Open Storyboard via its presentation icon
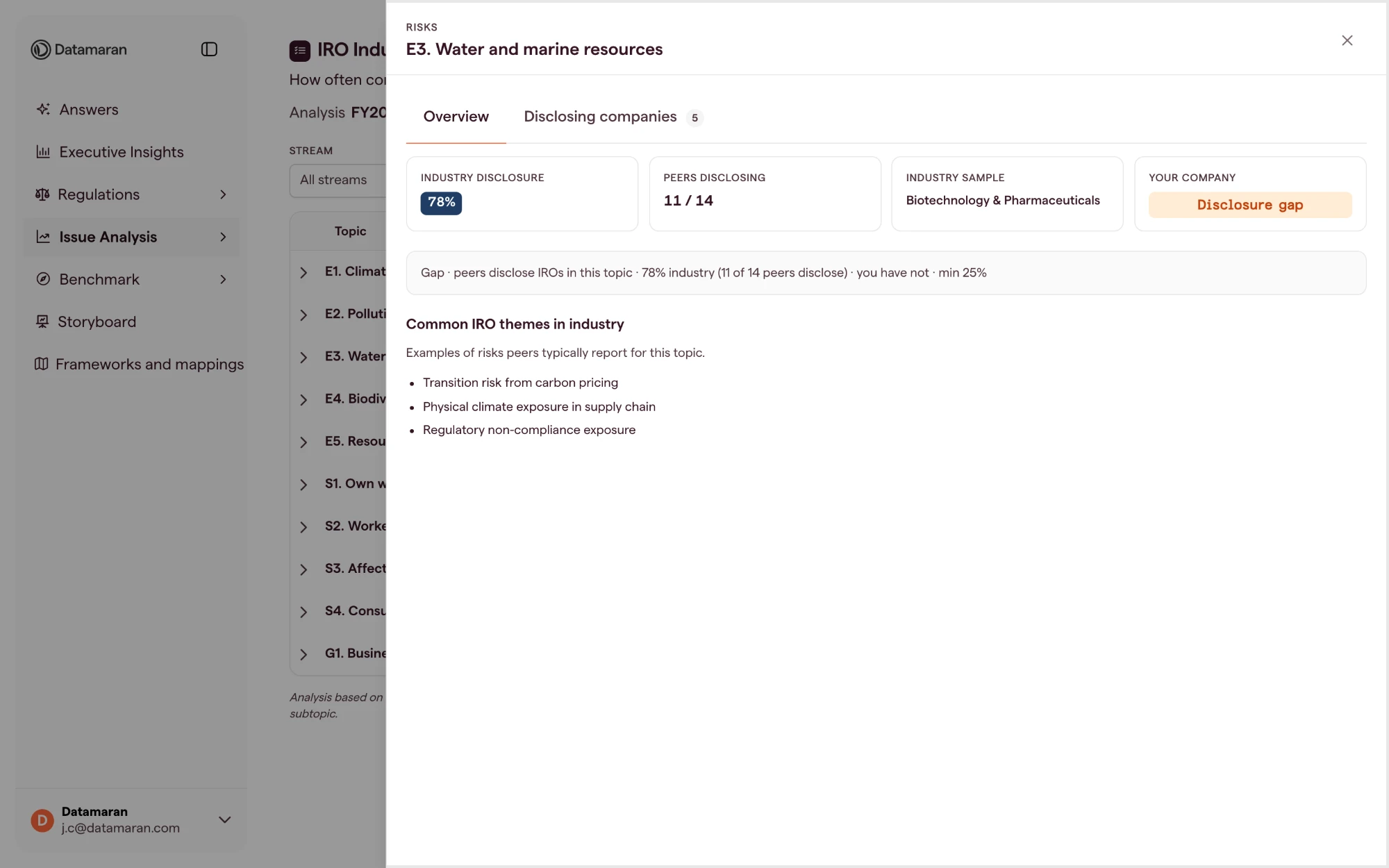This screenshot has height=868, width=1389. [x=42, y=322]
